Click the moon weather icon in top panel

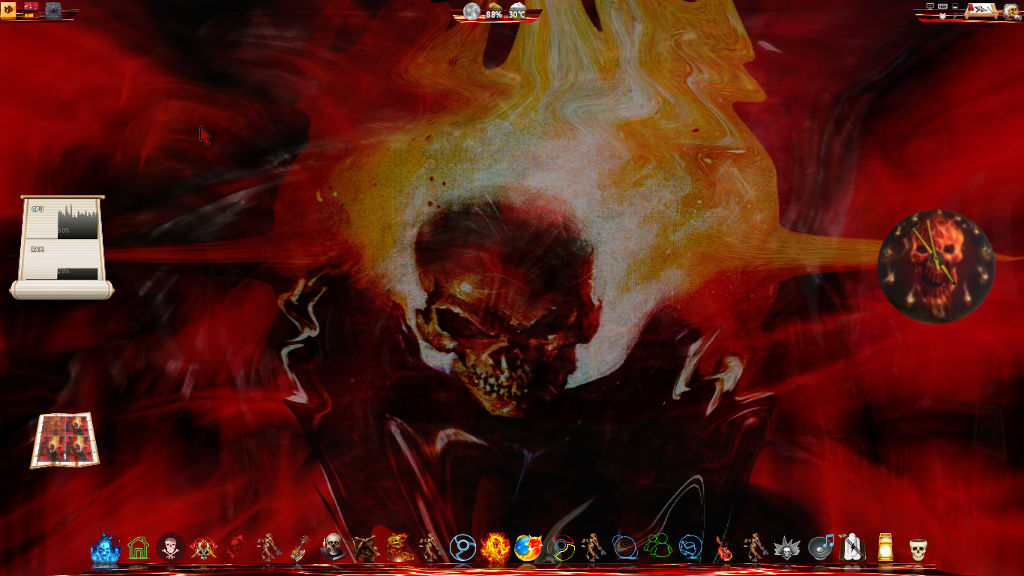472,11
